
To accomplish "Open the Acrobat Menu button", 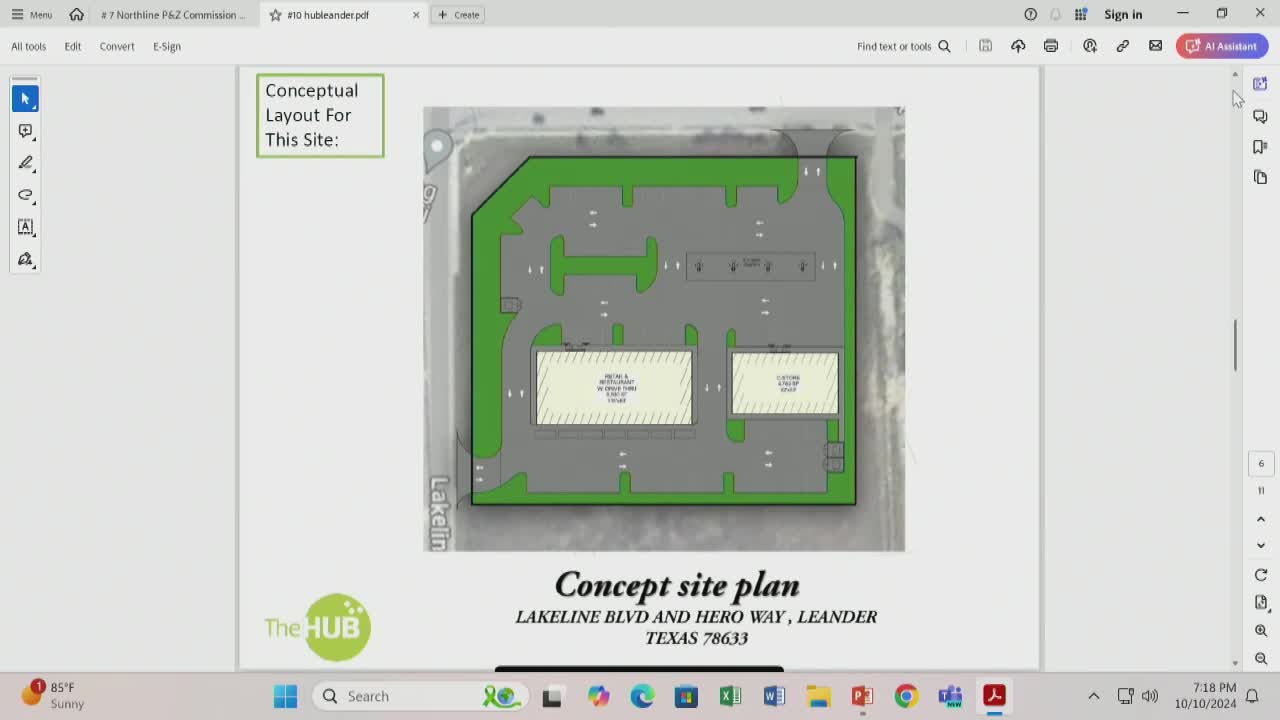I will pos(31,15).
